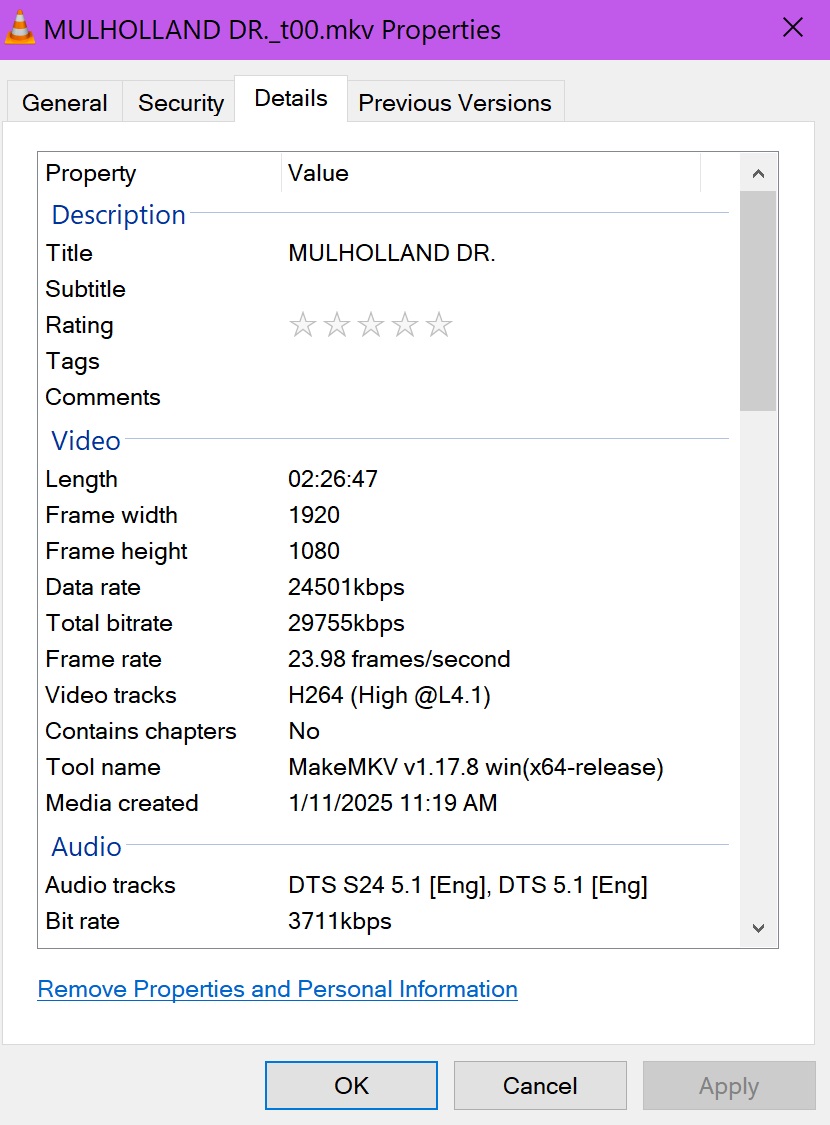Click the Comments property label
This screenshot has width=830, height=1125.
(x=103, y=397)
